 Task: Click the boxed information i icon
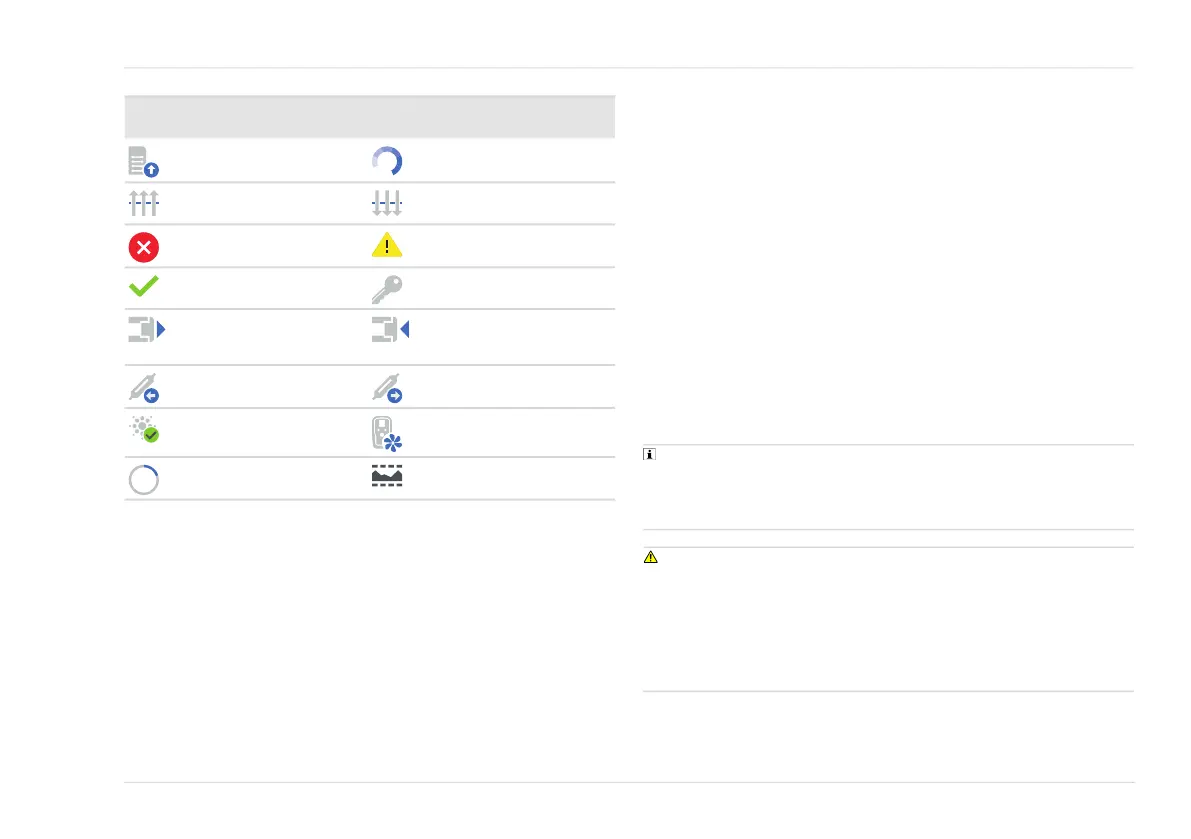click(649, 454)
